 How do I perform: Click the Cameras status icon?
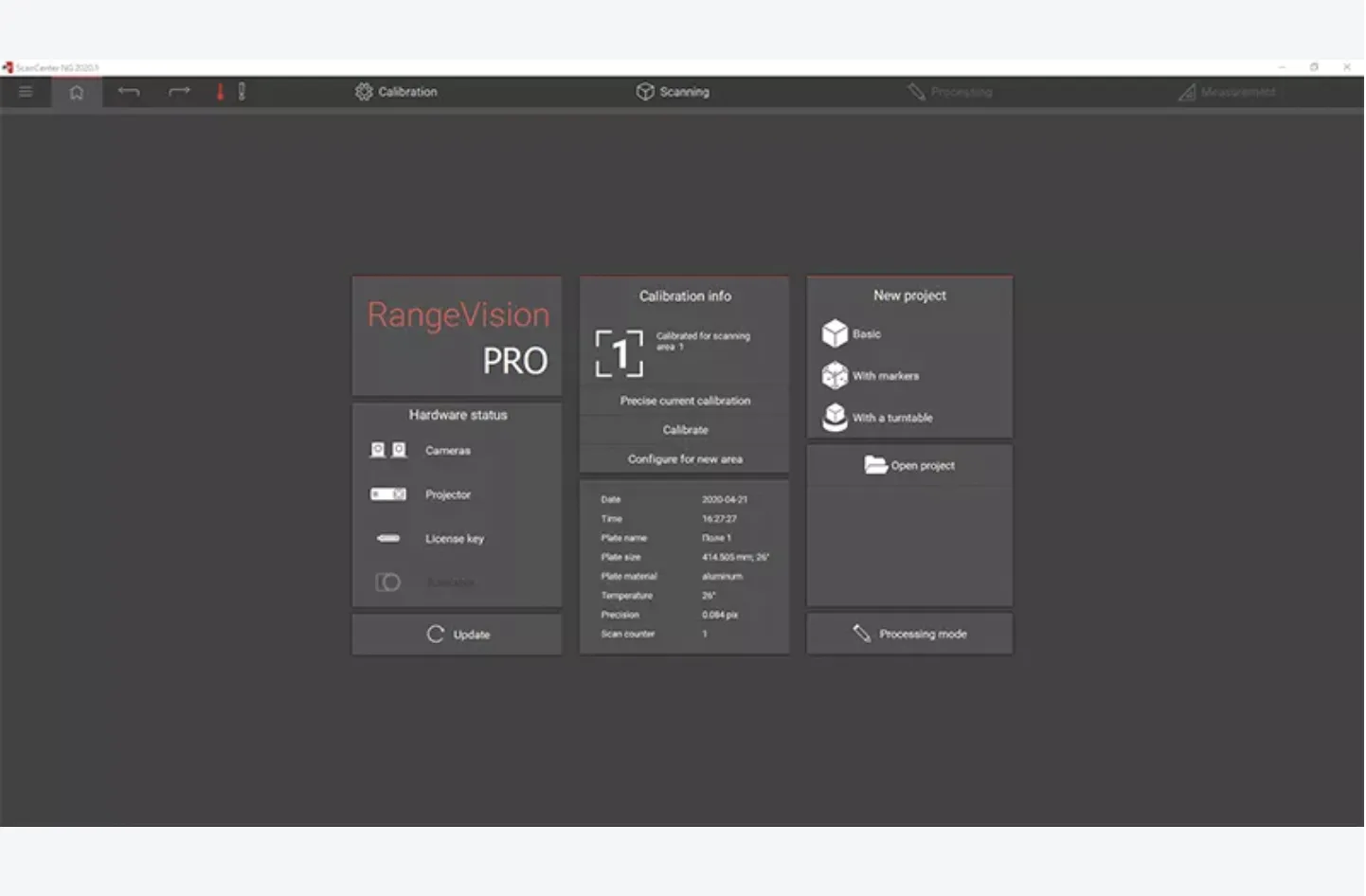[x=388, y=450]
